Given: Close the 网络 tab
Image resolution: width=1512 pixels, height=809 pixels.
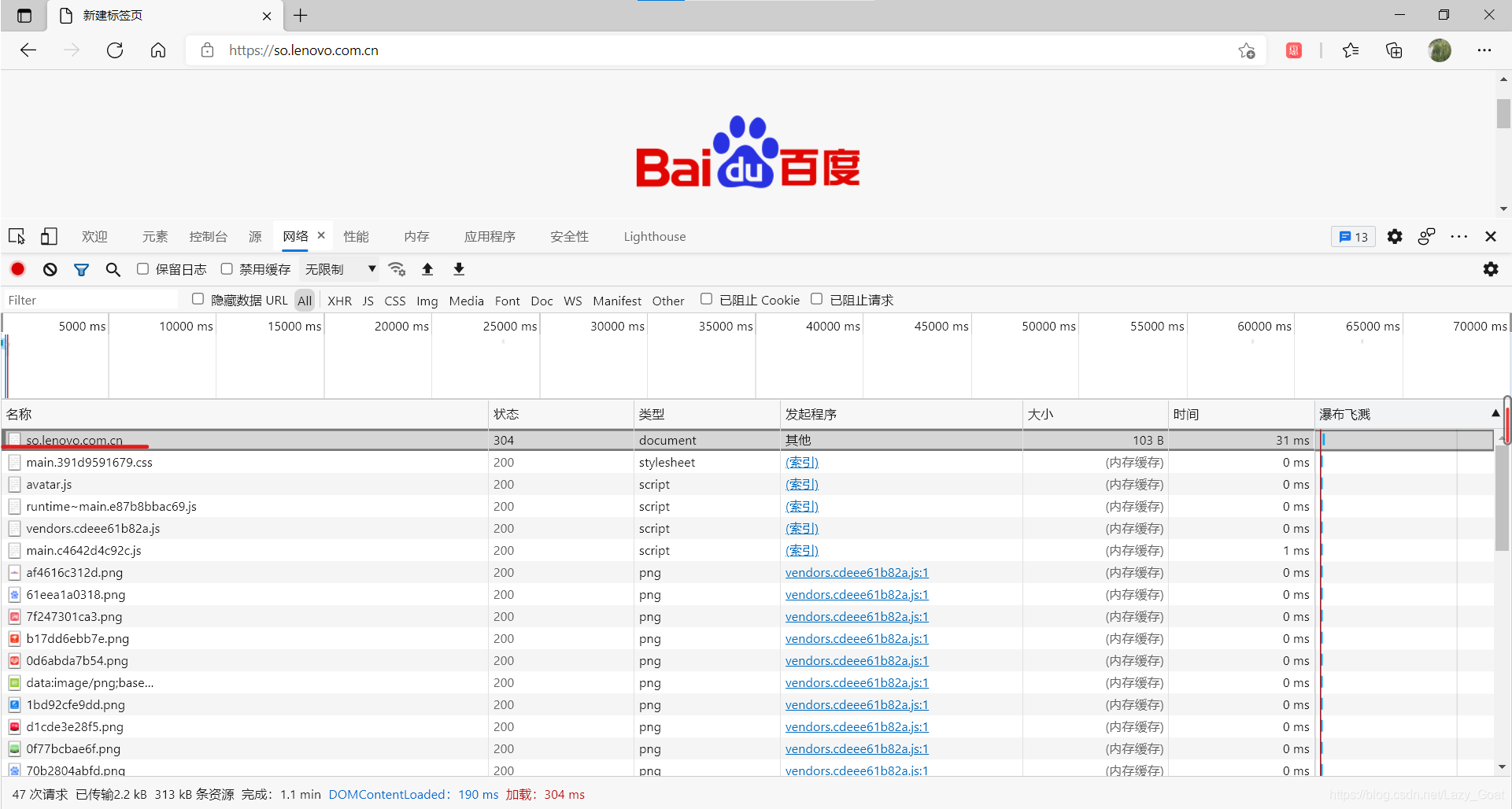Looking at the screenshot, I should (321, 235).
